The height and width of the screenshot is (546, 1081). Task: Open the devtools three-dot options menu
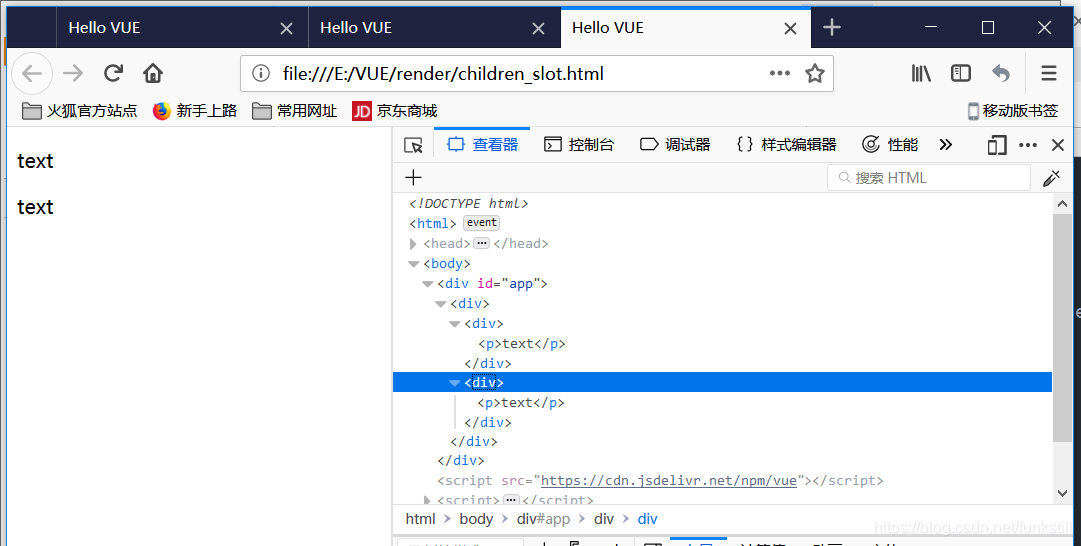tap(1028, 145)
